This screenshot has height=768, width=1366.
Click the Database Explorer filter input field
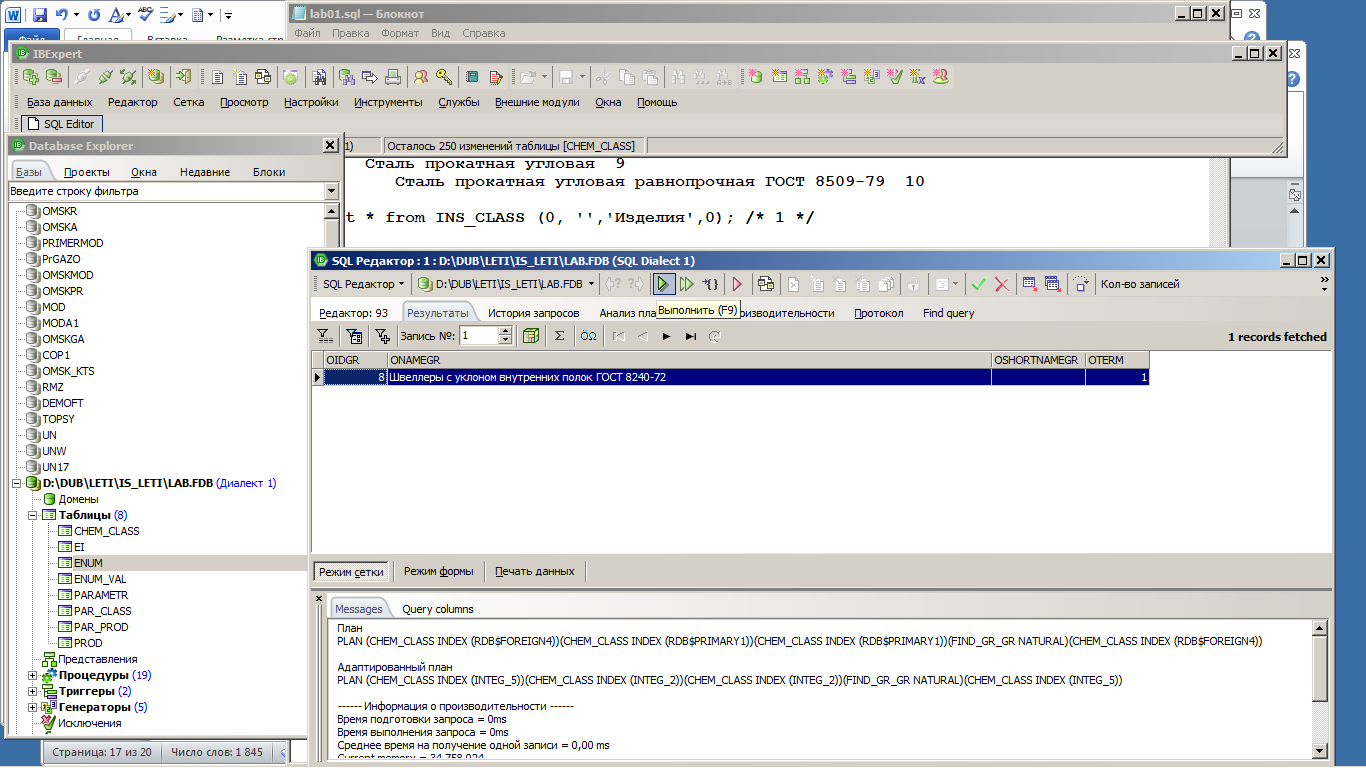[x=166, y=191]
